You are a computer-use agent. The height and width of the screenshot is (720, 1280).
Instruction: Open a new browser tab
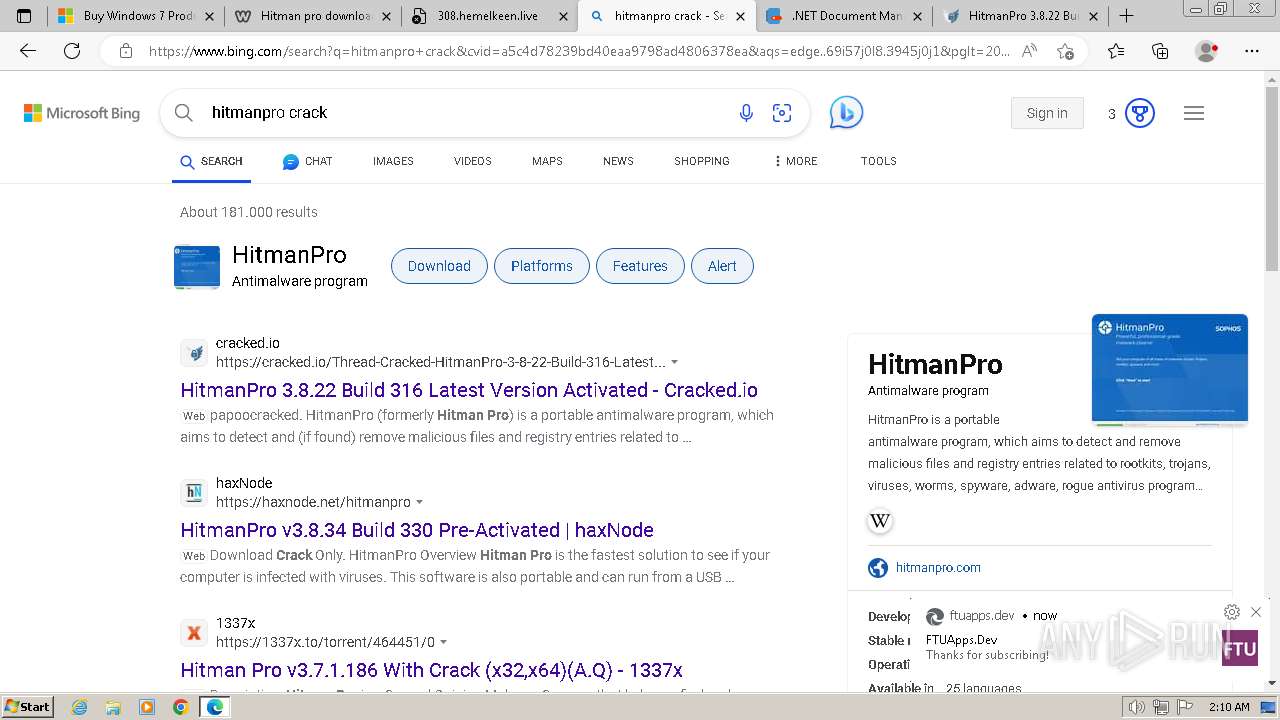pos(1126,16)
